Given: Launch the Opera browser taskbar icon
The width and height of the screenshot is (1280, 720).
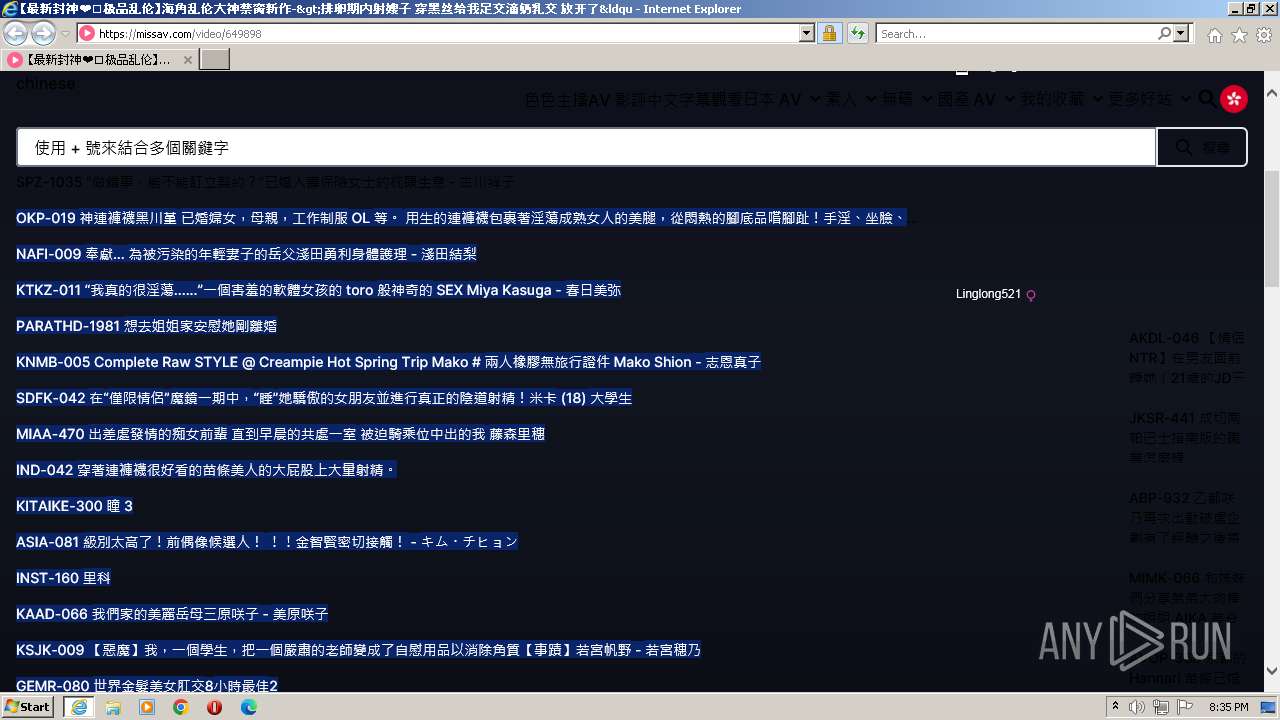Looking at the screenshot, I should [214, 707].
